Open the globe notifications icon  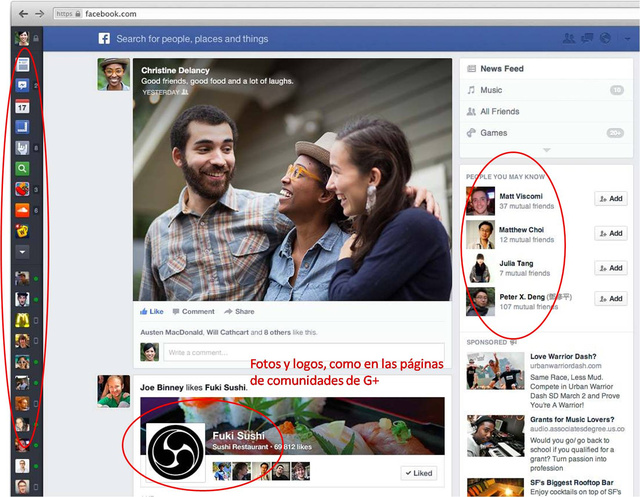605,39
